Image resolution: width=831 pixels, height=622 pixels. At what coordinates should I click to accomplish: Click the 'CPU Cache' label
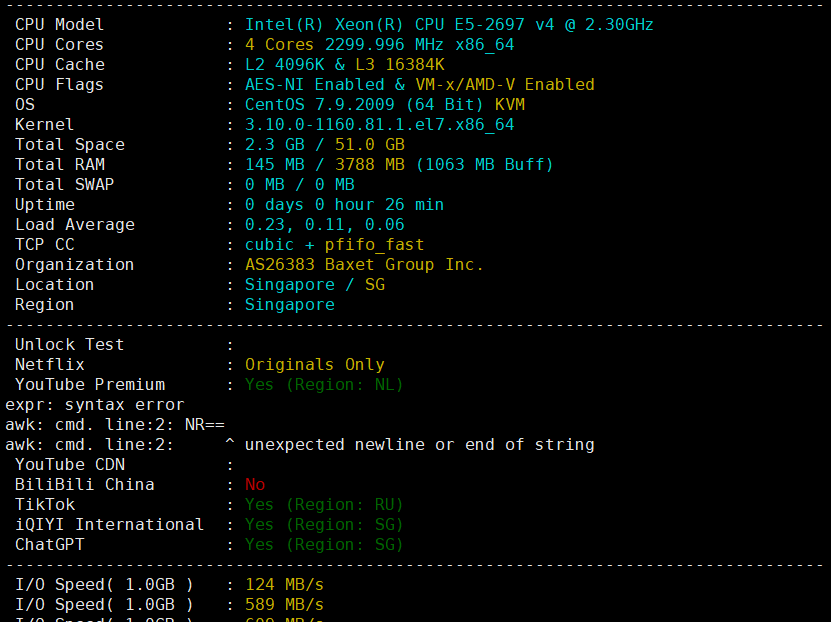[x=60, y=65]
